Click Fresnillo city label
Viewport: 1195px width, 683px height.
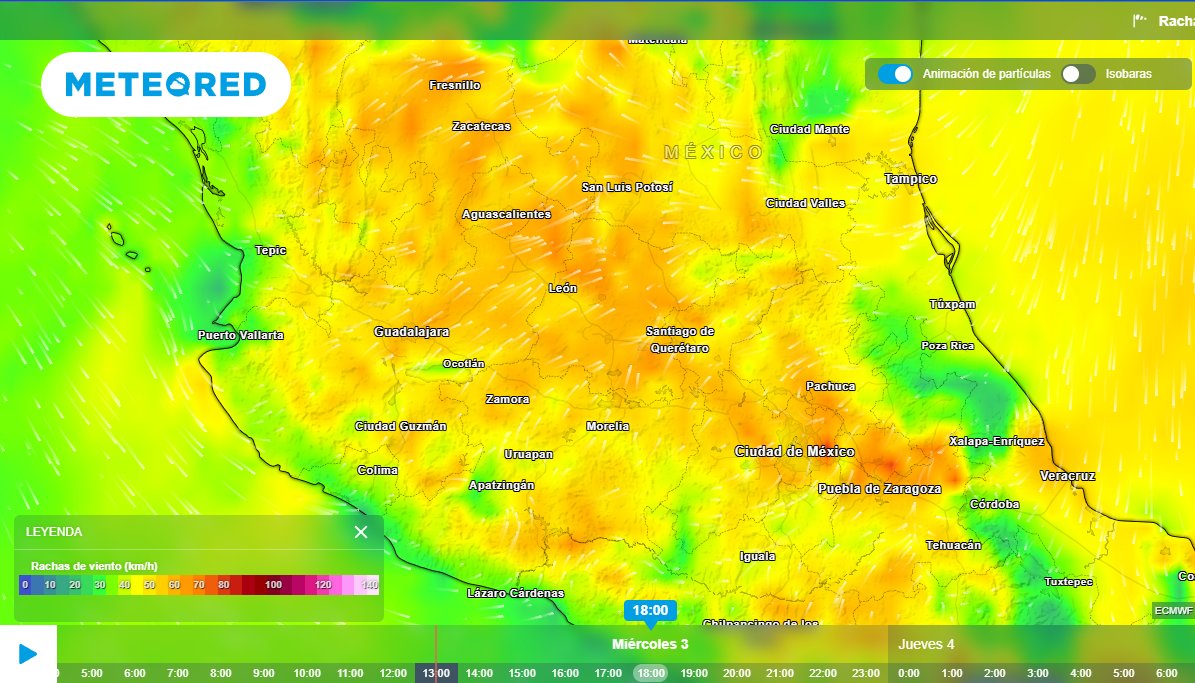[455, 85]
